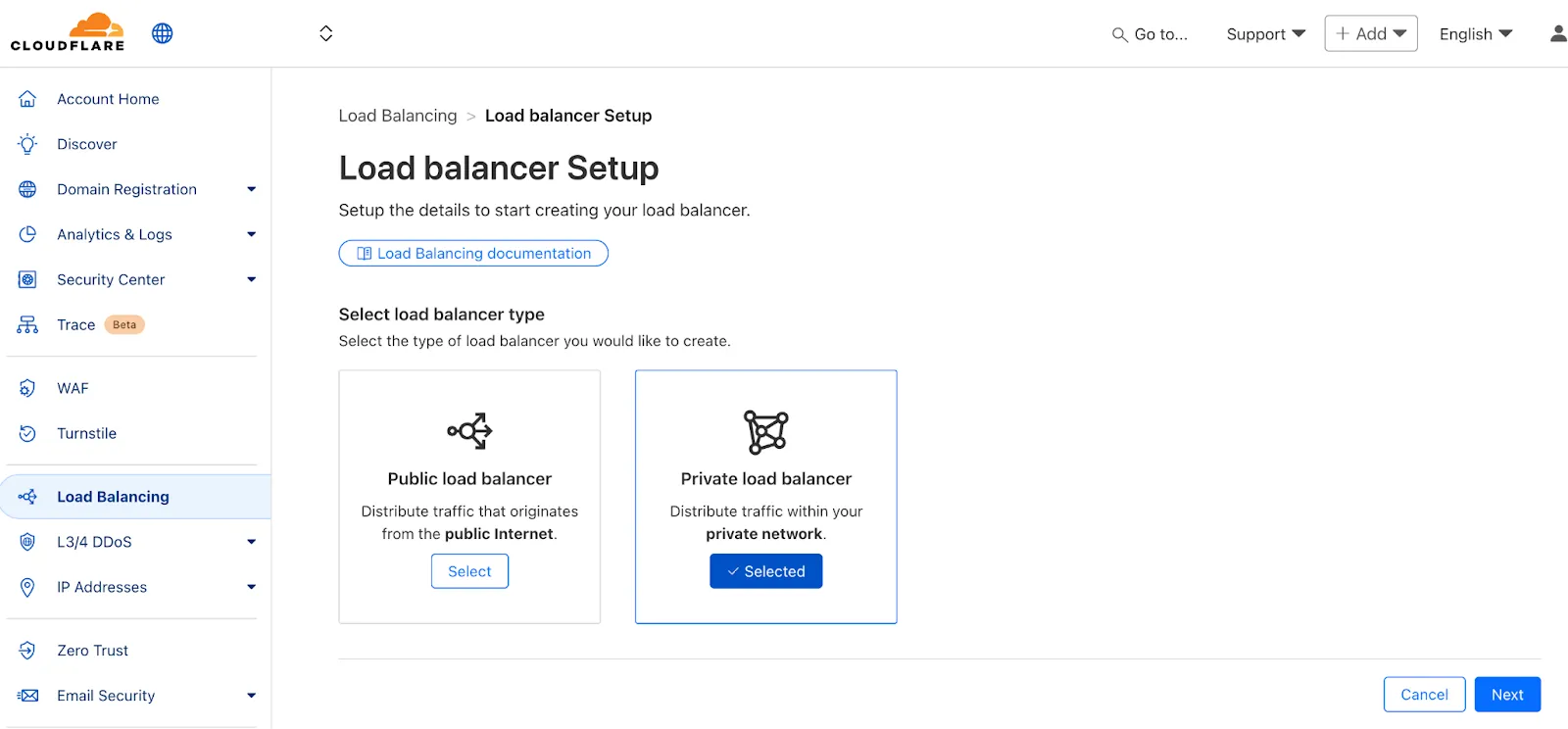Go to Account Home
The image size is (1568, 729).
pos(108,99)
